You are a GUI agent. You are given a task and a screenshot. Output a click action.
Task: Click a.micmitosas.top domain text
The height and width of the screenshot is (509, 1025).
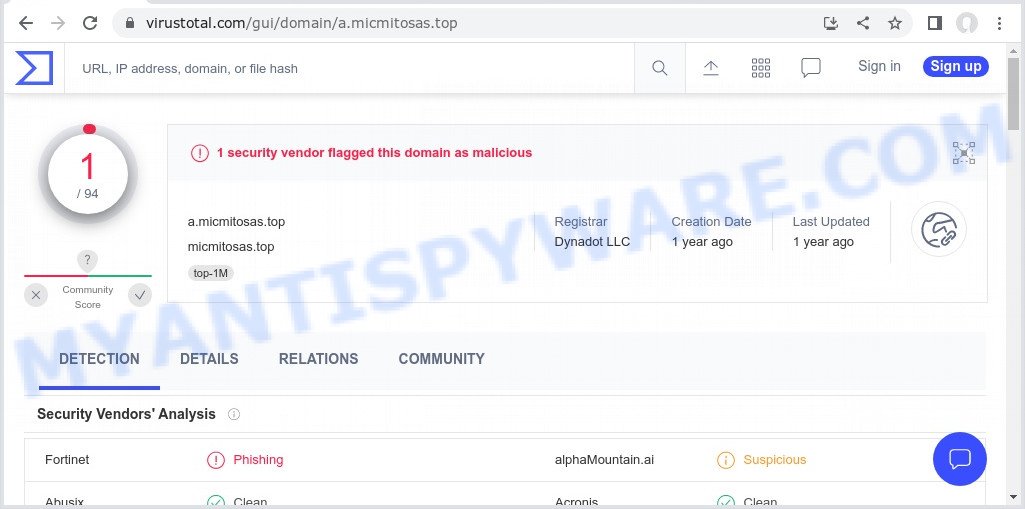pos(236,222)
